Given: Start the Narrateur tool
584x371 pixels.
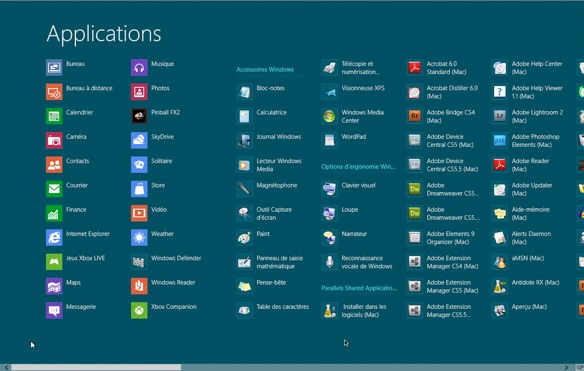Looking at the screenshot, I should click(330, 237).
